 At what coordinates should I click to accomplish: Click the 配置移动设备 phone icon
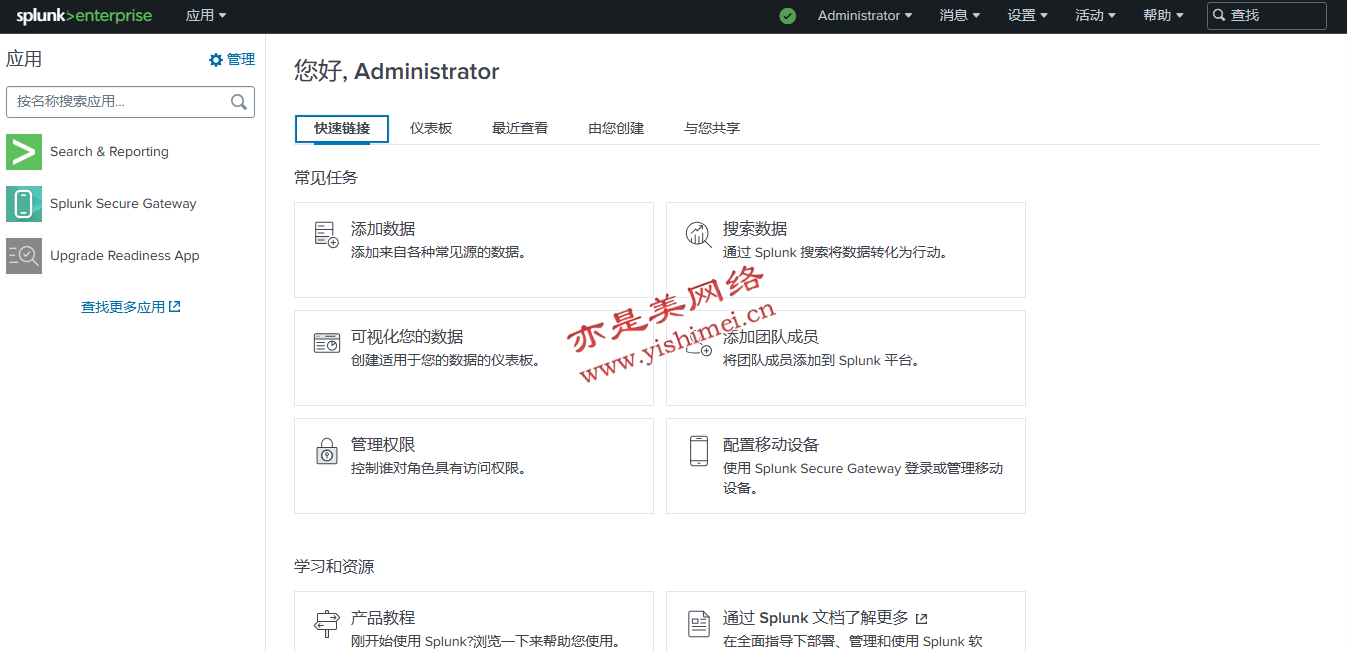pyautogui.click(x=698, y=451)
